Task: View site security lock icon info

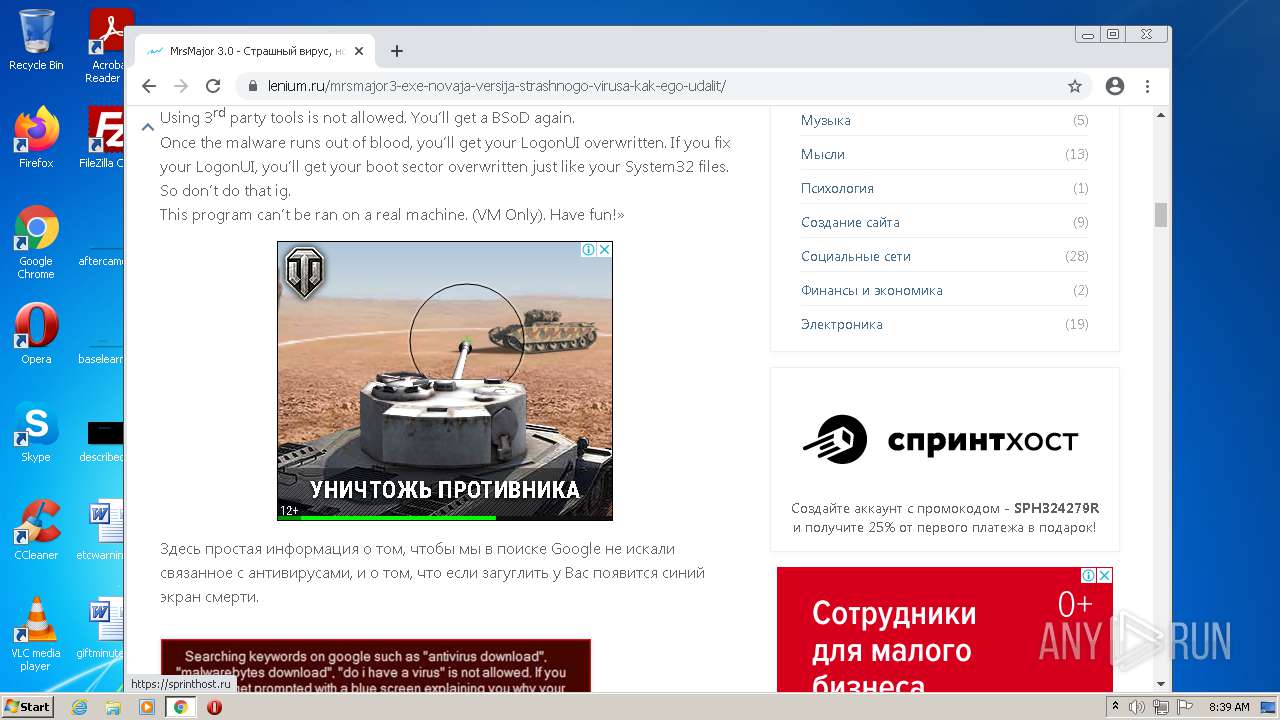Action: 253,86
